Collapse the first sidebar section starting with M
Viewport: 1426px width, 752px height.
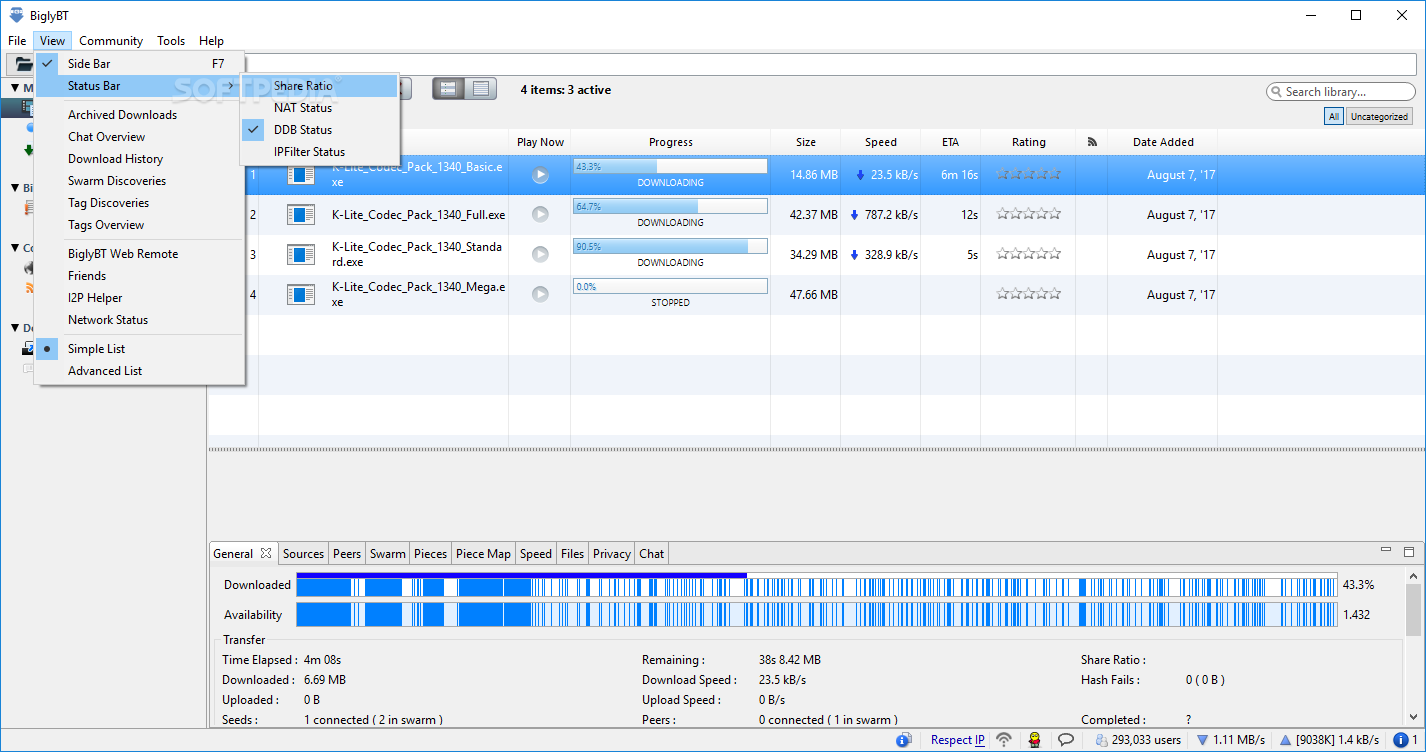pos(15,88)
